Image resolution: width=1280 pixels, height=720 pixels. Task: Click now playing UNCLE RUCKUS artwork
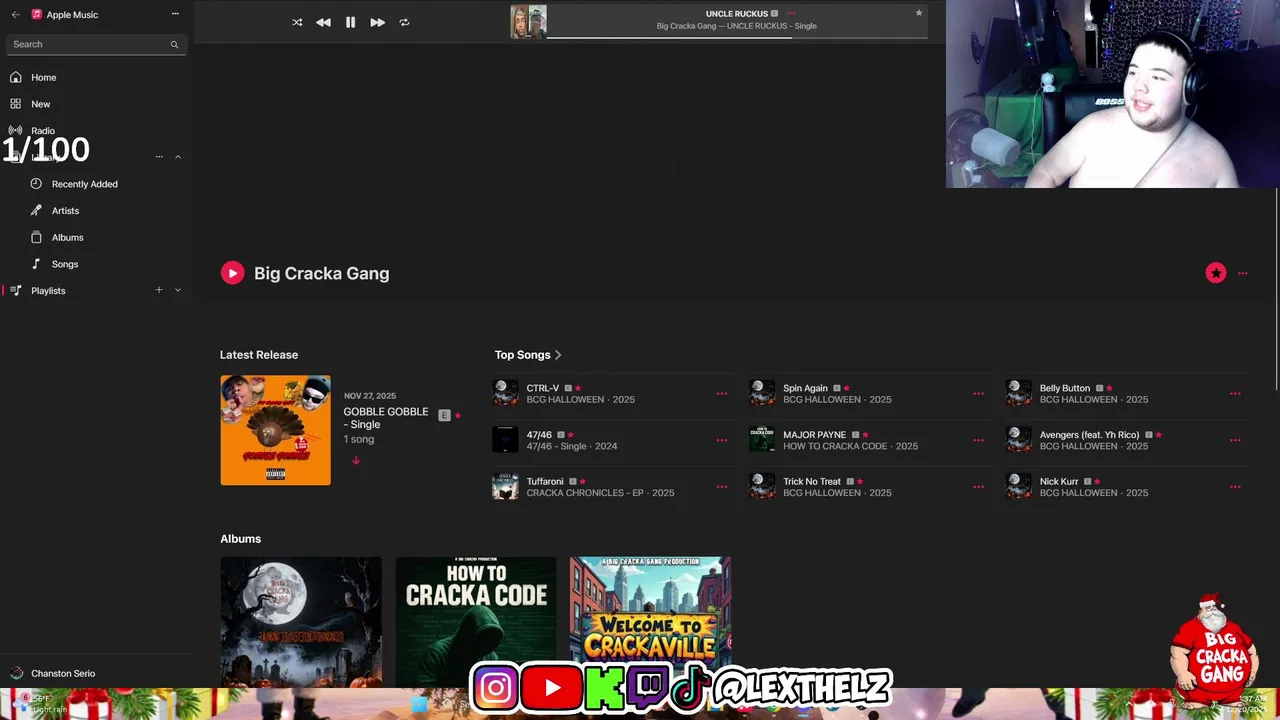click(528, 22)
